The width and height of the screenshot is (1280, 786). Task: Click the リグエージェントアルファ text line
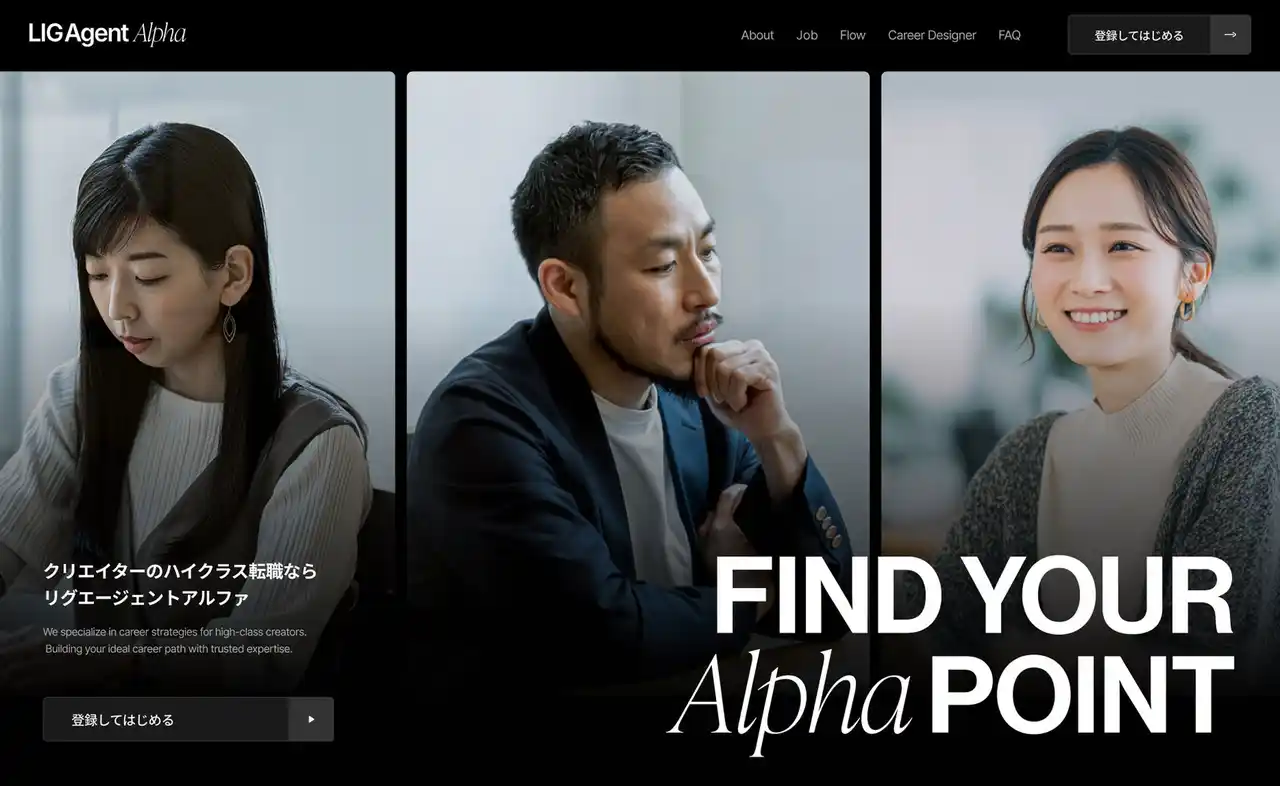146,598
